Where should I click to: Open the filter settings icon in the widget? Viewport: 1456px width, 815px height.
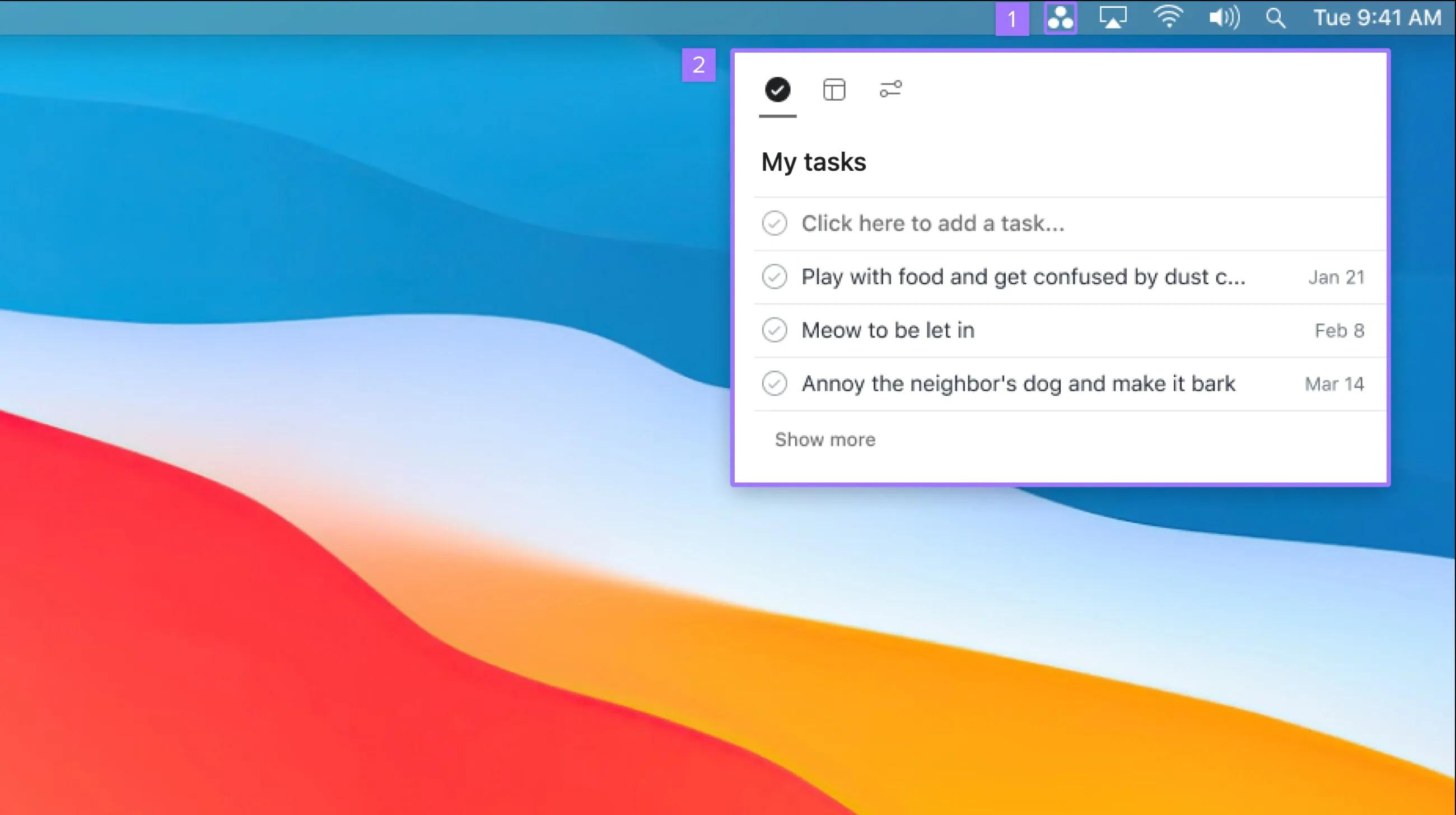[890, 89]
